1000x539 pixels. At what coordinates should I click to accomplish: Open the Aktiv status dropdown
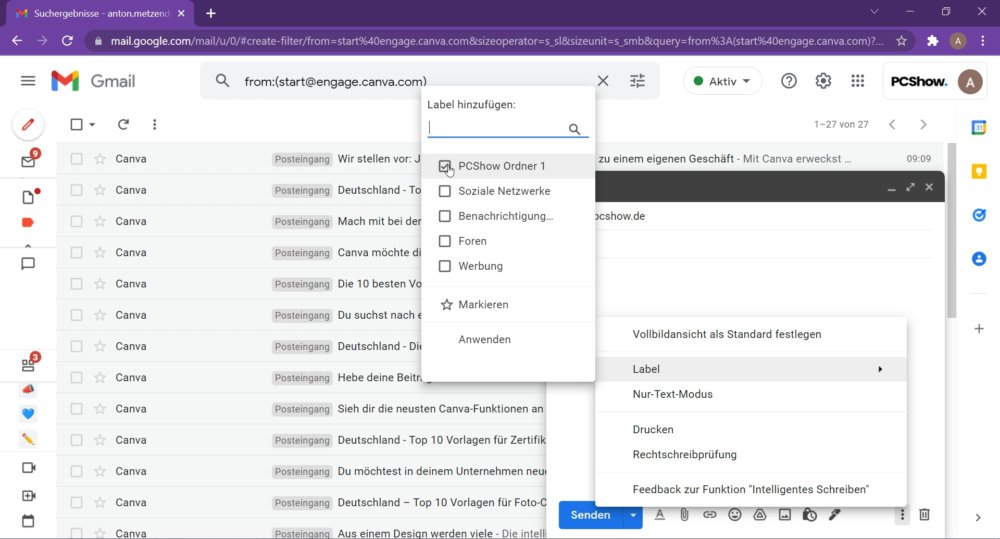(722, 81)
